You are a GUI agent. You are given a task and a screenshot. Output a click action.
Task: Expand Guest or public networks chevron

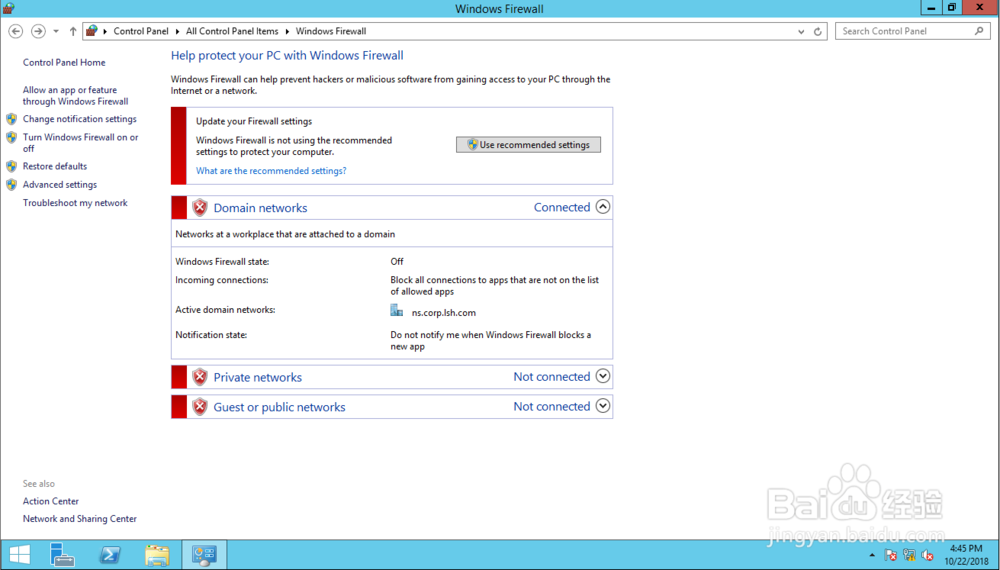click(603, 406)
